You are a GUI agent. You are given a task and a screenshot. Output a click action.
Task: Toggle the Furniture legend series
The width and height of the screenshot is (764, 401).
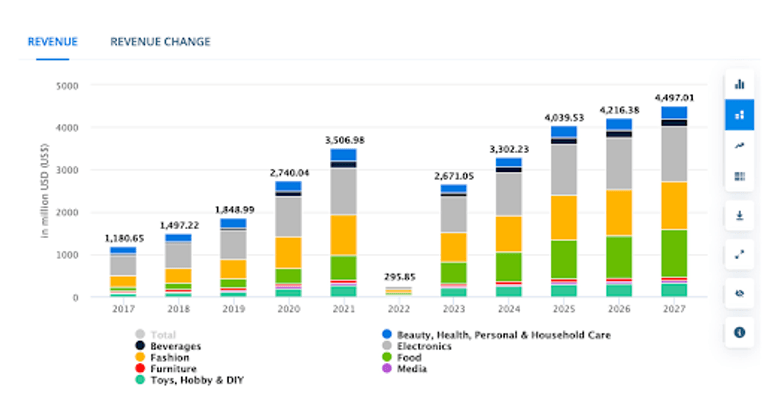coord(166,368)
